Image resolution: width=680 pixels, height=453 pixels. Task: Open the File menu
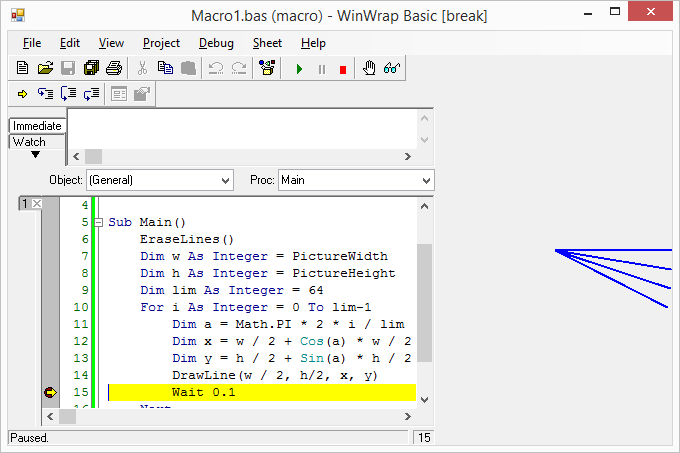(32, 43)
